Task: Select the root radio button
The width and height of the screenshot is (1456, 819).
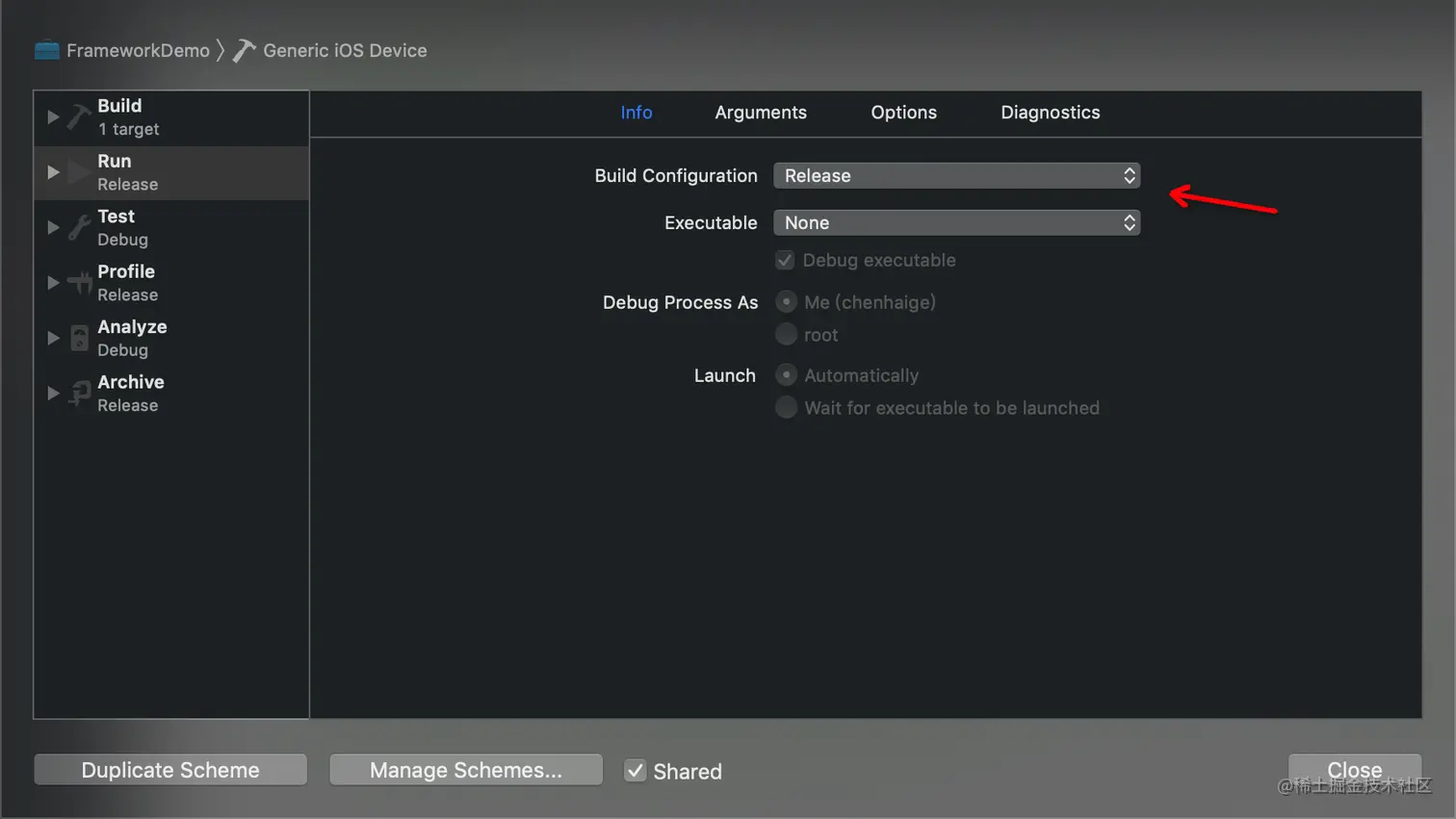Action: pyautogui.click(x=786, y=335)
